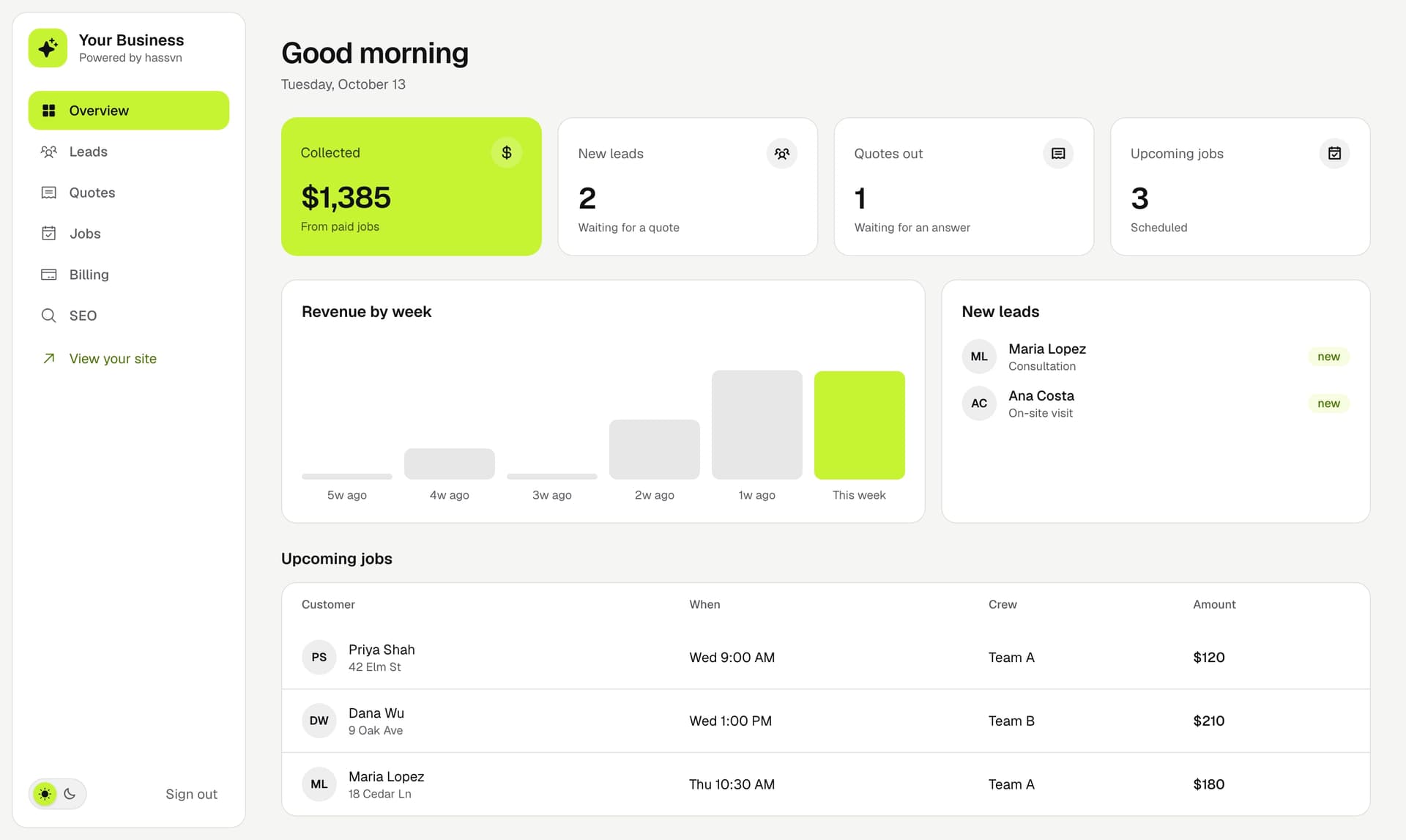Click the Overview grid icon in sidebar
The height and width of the screenshot is (840, 1406).
[48, 111]
